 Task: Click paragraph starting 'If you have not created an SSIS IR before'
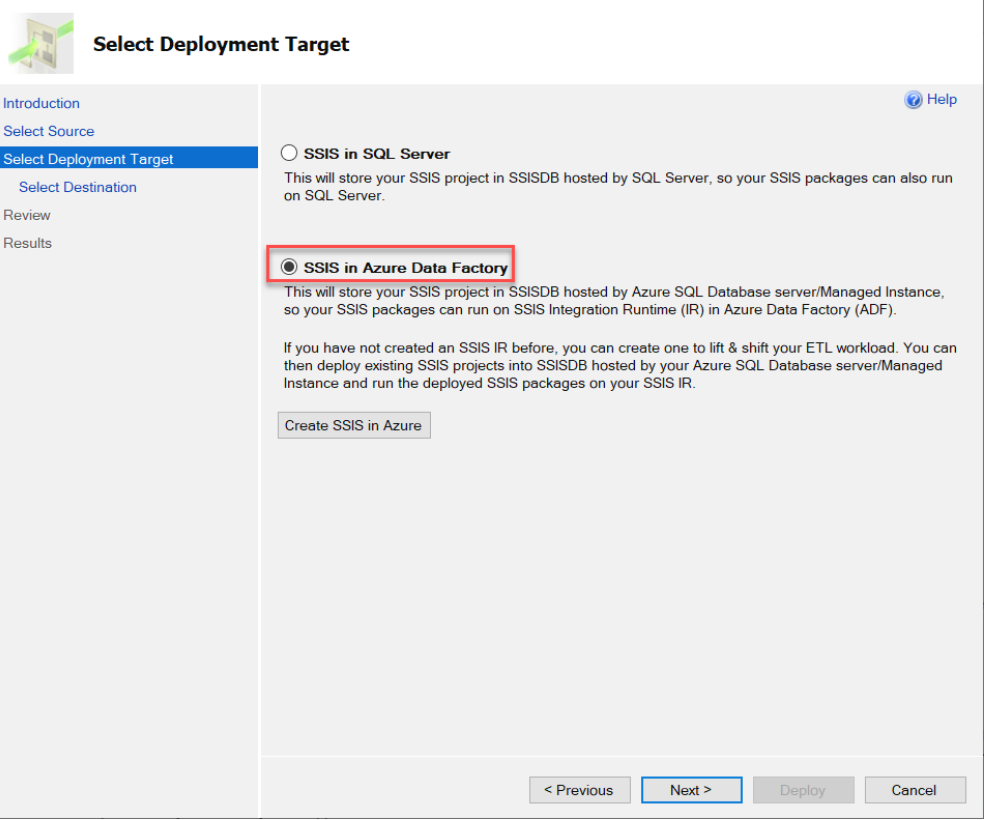[620, 365]
